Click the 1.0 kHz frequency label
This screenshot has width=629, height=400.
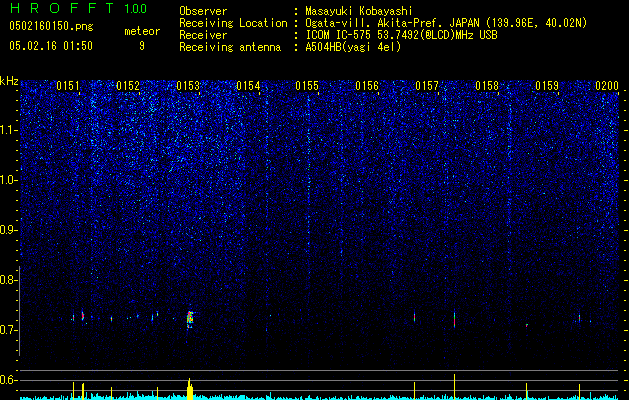(x=8, y=180)
